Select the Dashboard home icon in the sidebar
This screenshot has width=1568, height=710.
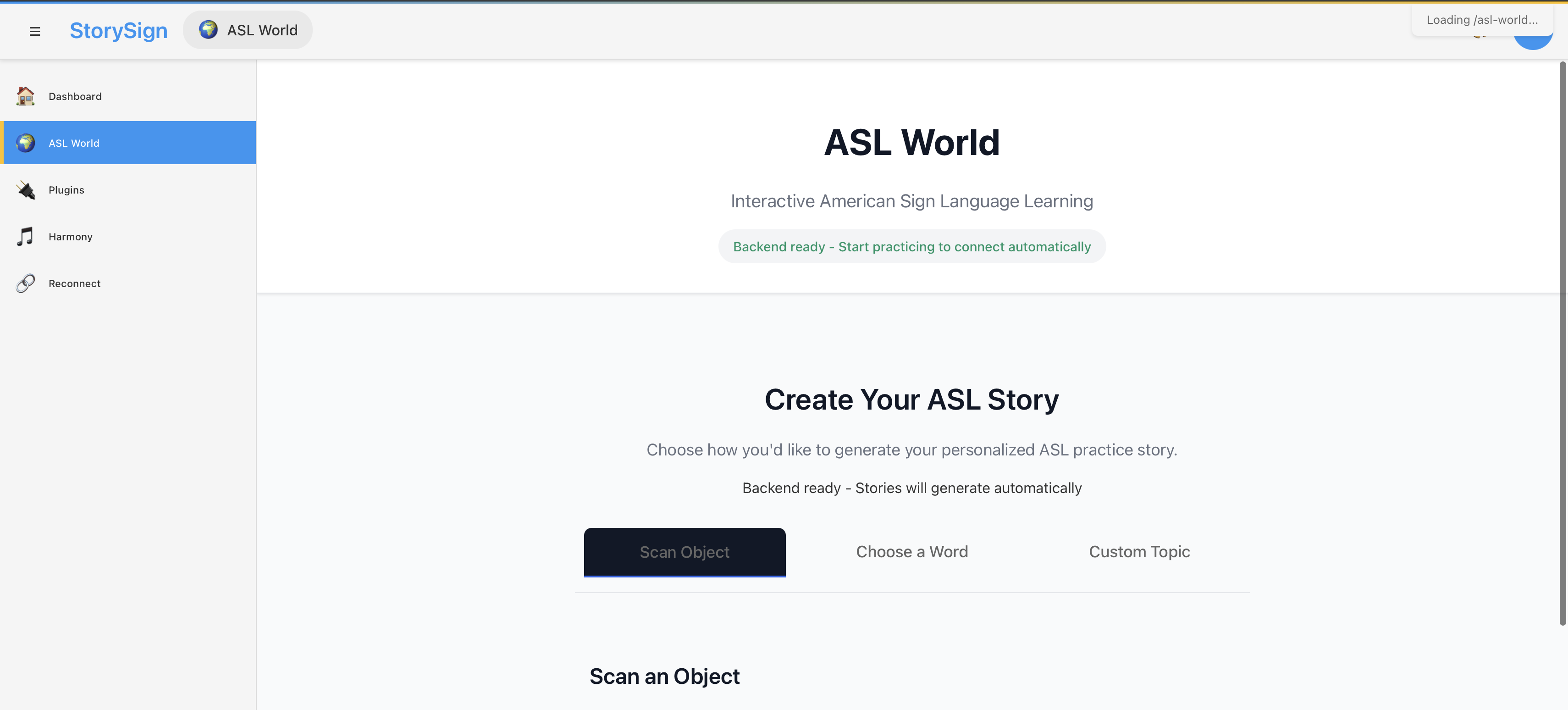pos(25,96)
